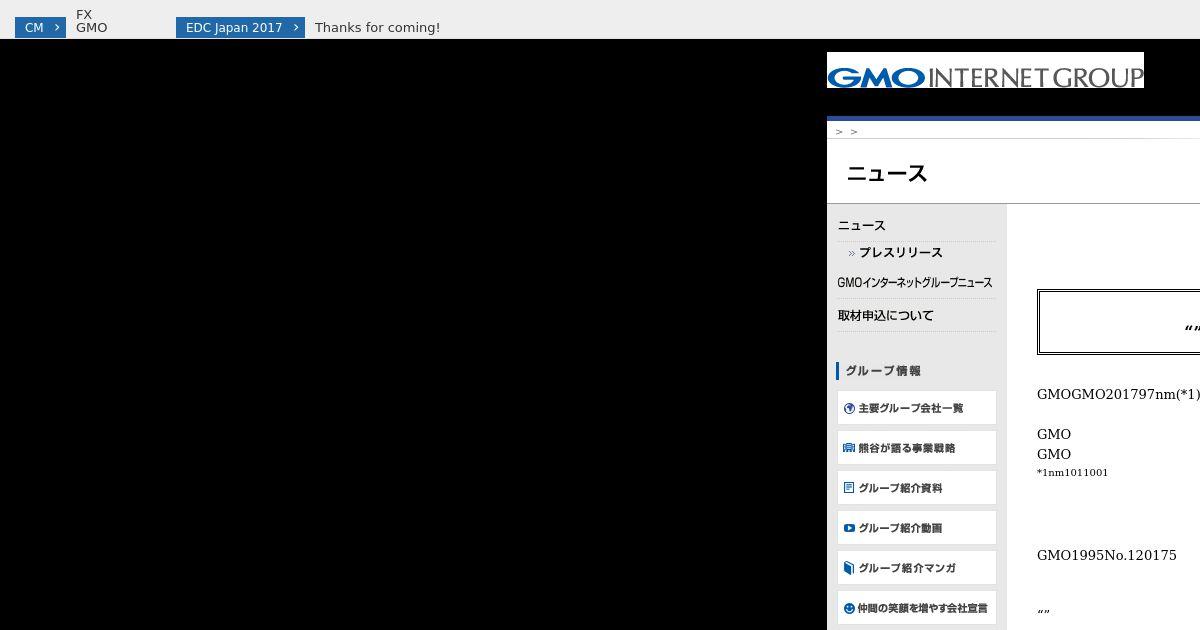The image size is (1200, 630).
Task: Open 取材申込について sidebar item
Action: click(886, 316)
